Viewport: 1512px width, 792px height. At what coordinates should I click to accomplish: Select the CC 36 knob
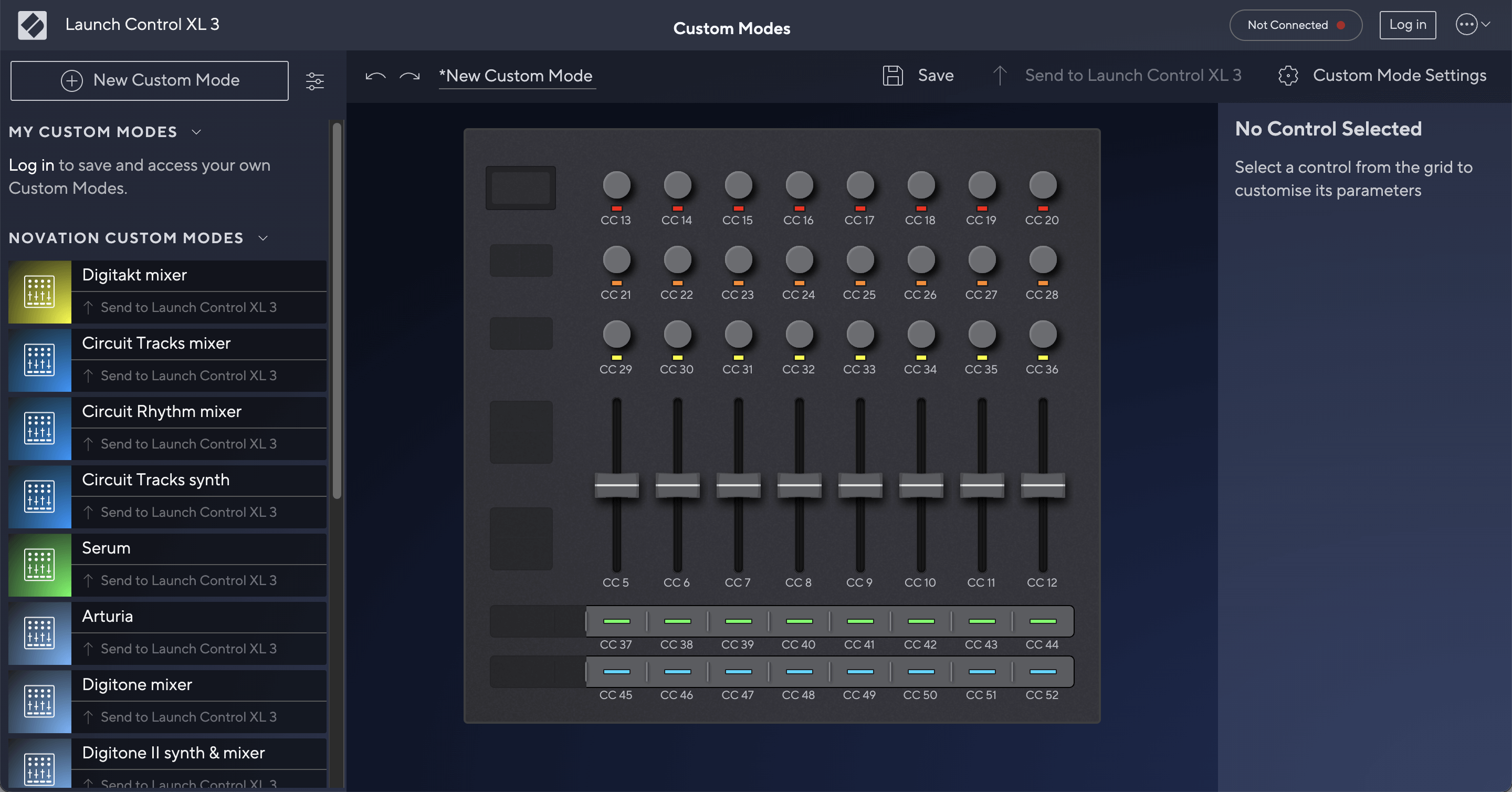click(1043, 334)
